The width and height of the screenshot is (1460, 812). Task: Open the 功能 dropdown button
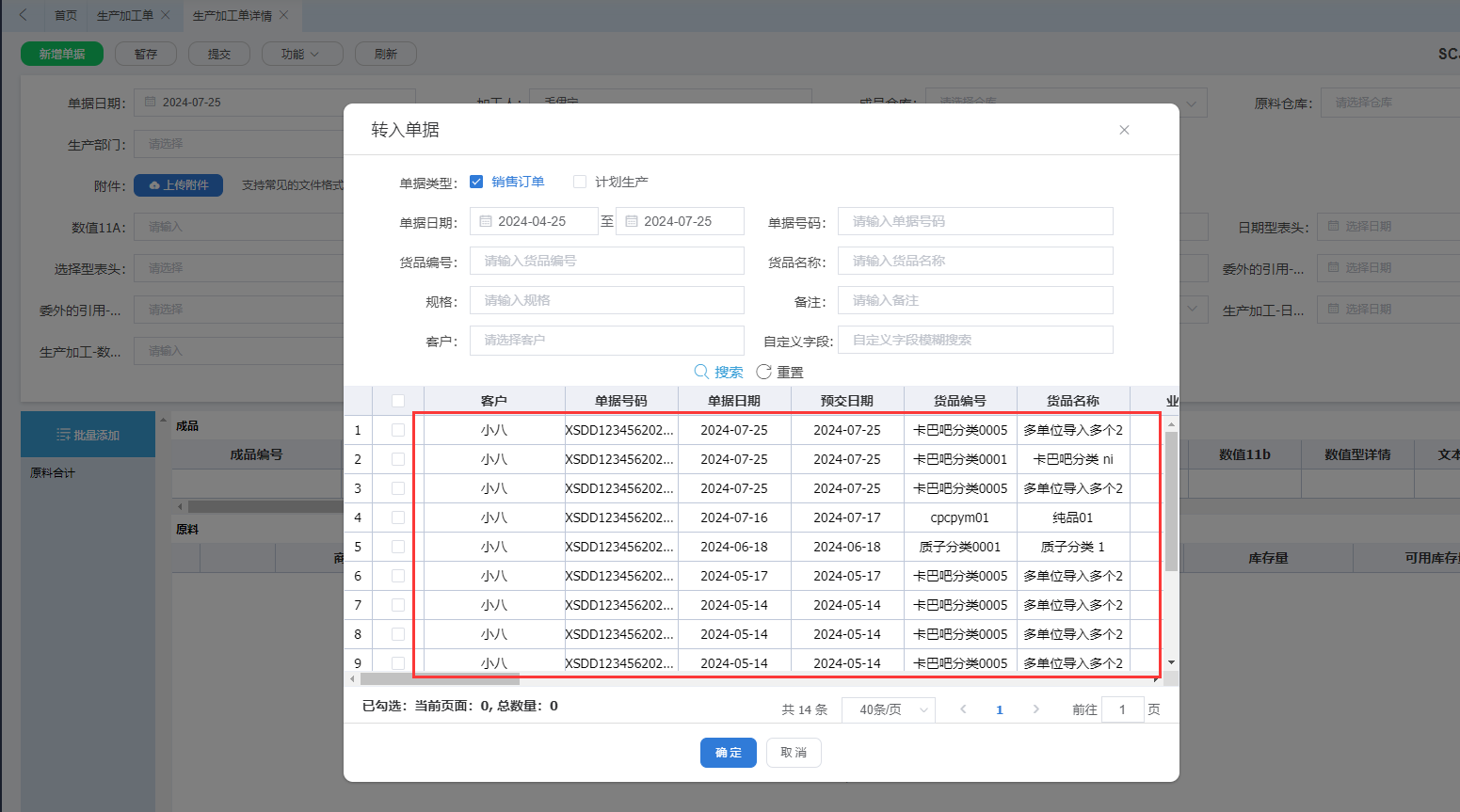(300, 54)
